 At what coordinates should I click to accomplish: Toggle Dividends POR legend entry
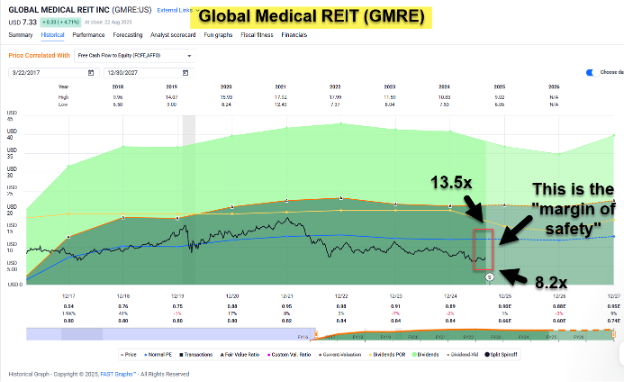387,355
